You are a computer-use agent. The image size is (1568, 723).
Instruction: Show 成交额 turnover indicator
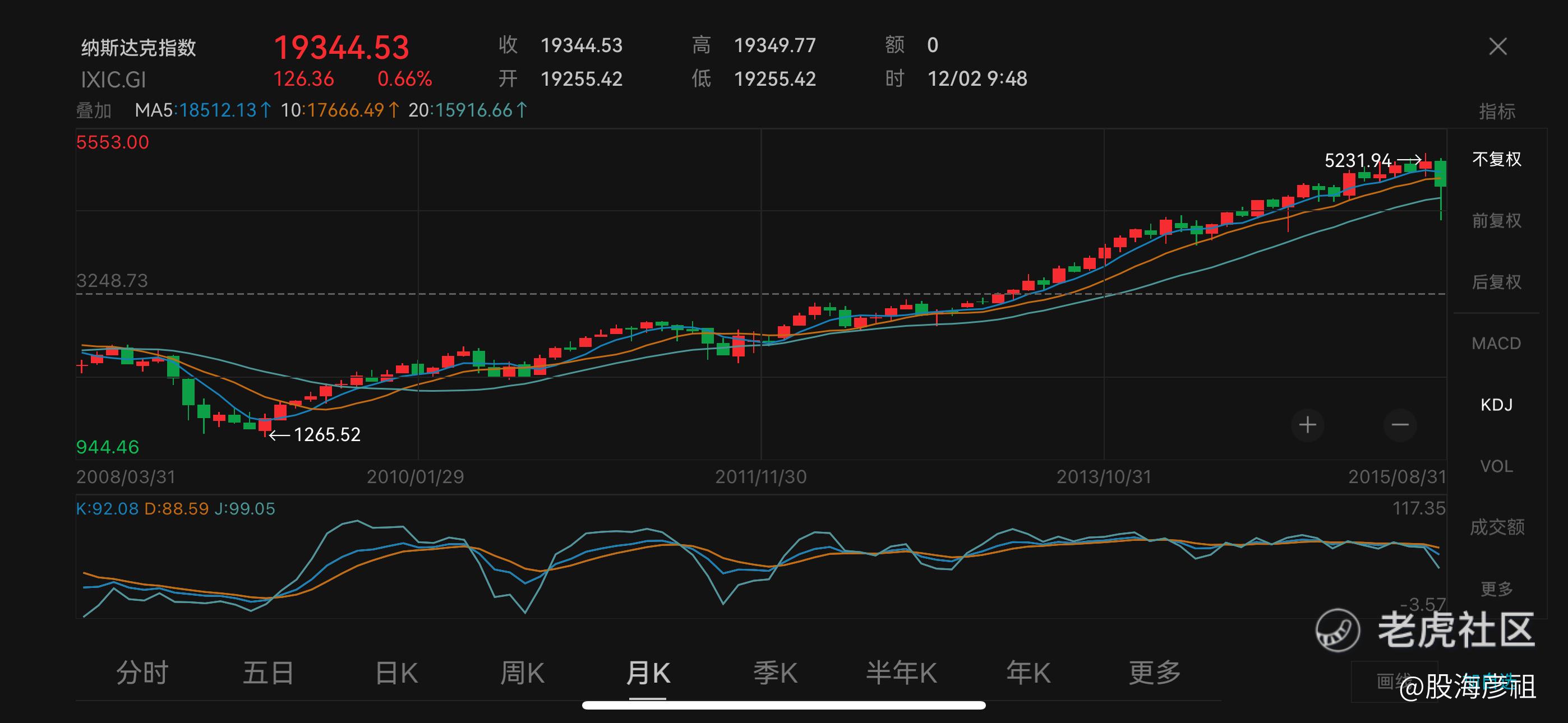point(1497,527)
